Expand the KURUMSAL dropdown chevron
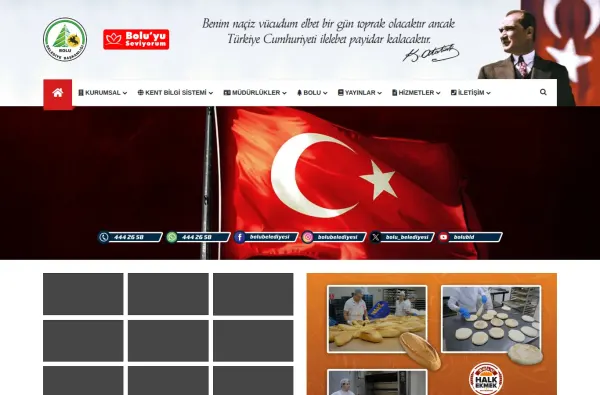Image resolution: width=600 pixels, height=395 pixels. [x=125, y=93]
